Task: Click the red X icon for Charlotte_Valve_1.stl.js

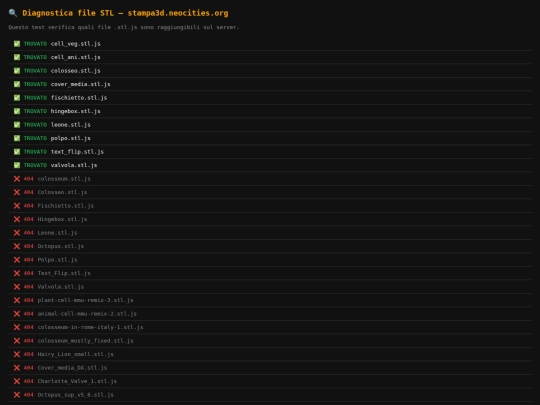Action: (x=17, y=381)
